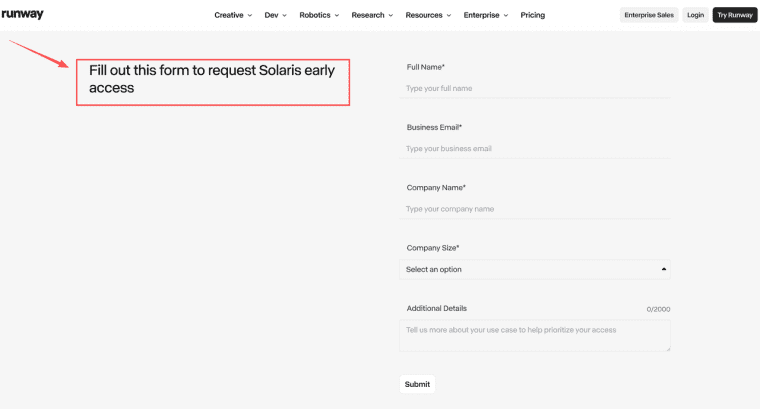
Task: Click the Additional Details text area
Action: pos(535,335)
